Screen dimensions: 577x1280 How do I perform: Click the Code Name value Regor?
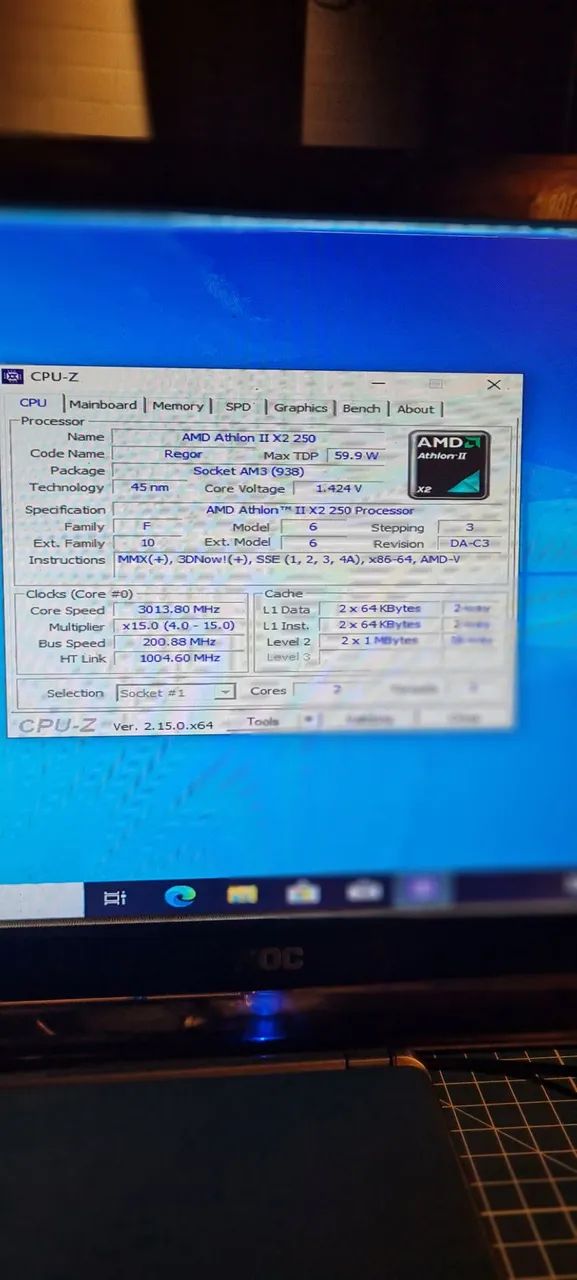[183, 454]
